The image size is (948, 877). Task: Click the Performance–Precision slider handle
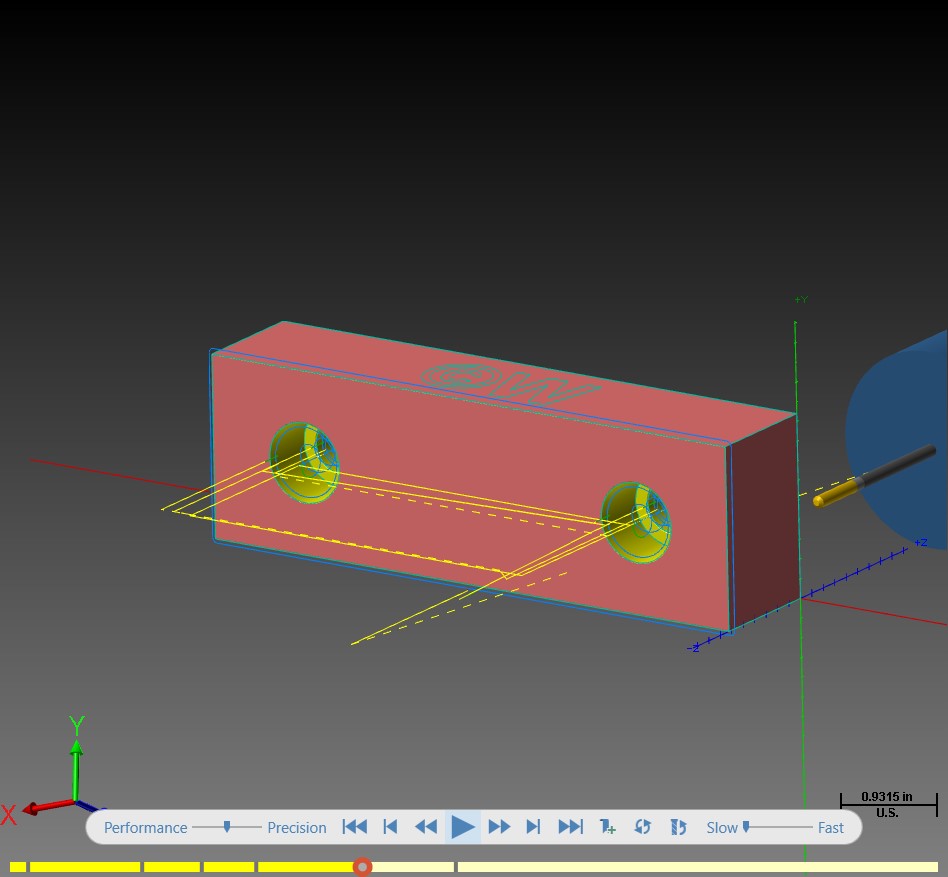click(227, 826)
